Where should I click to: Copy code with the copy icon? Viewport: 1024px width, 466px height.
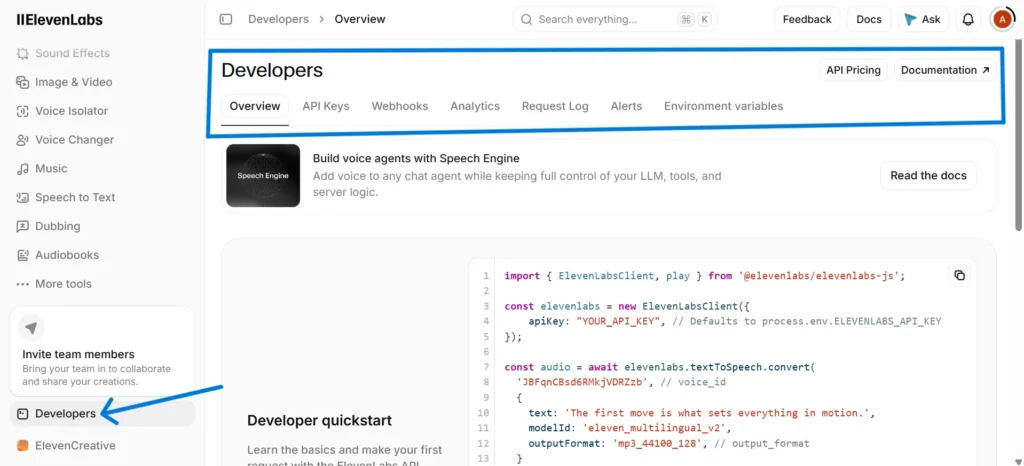(959, 275)
